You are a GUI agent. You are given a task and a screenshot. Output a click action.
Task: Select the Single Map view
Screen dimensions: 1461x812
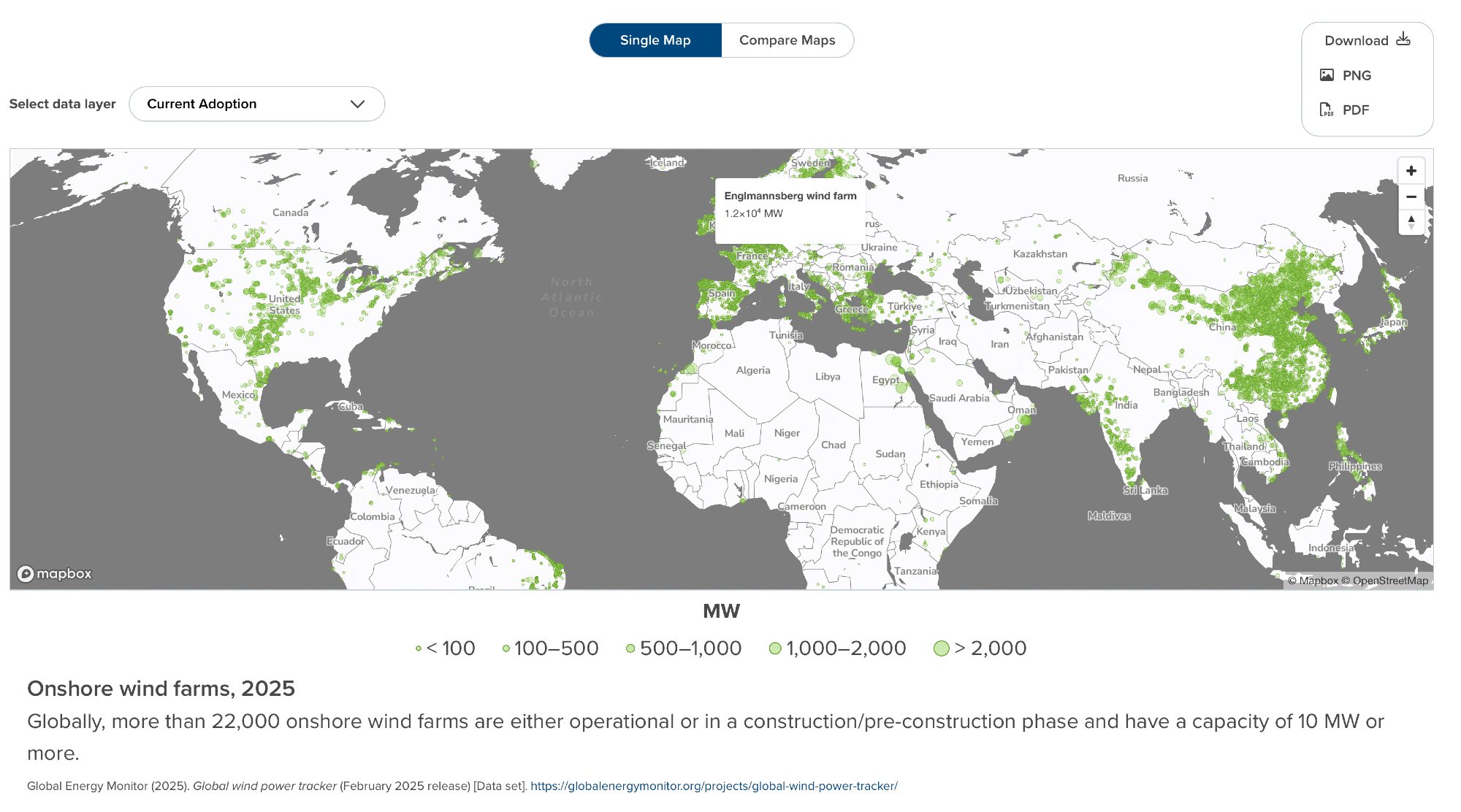pyautogui.click(x=655, y=40)
